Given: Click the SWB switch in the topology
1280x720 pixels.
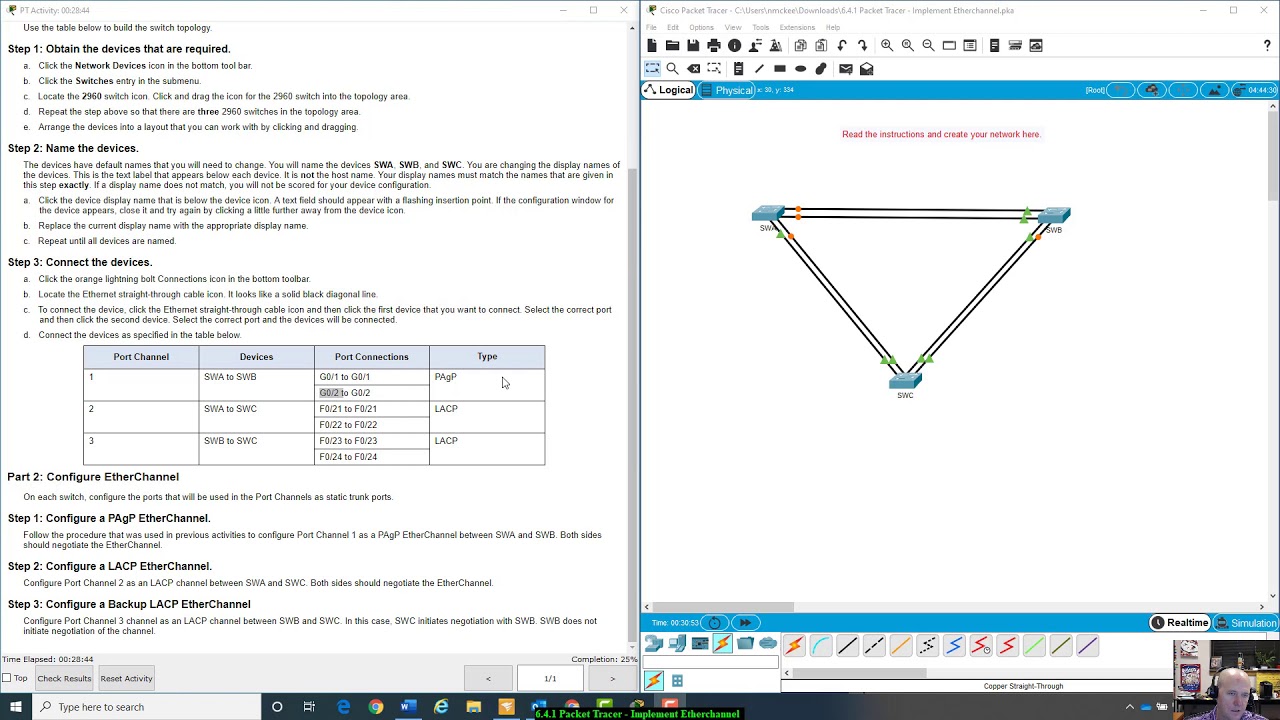Looking at the screenshot, I should tap(1054, 216).
